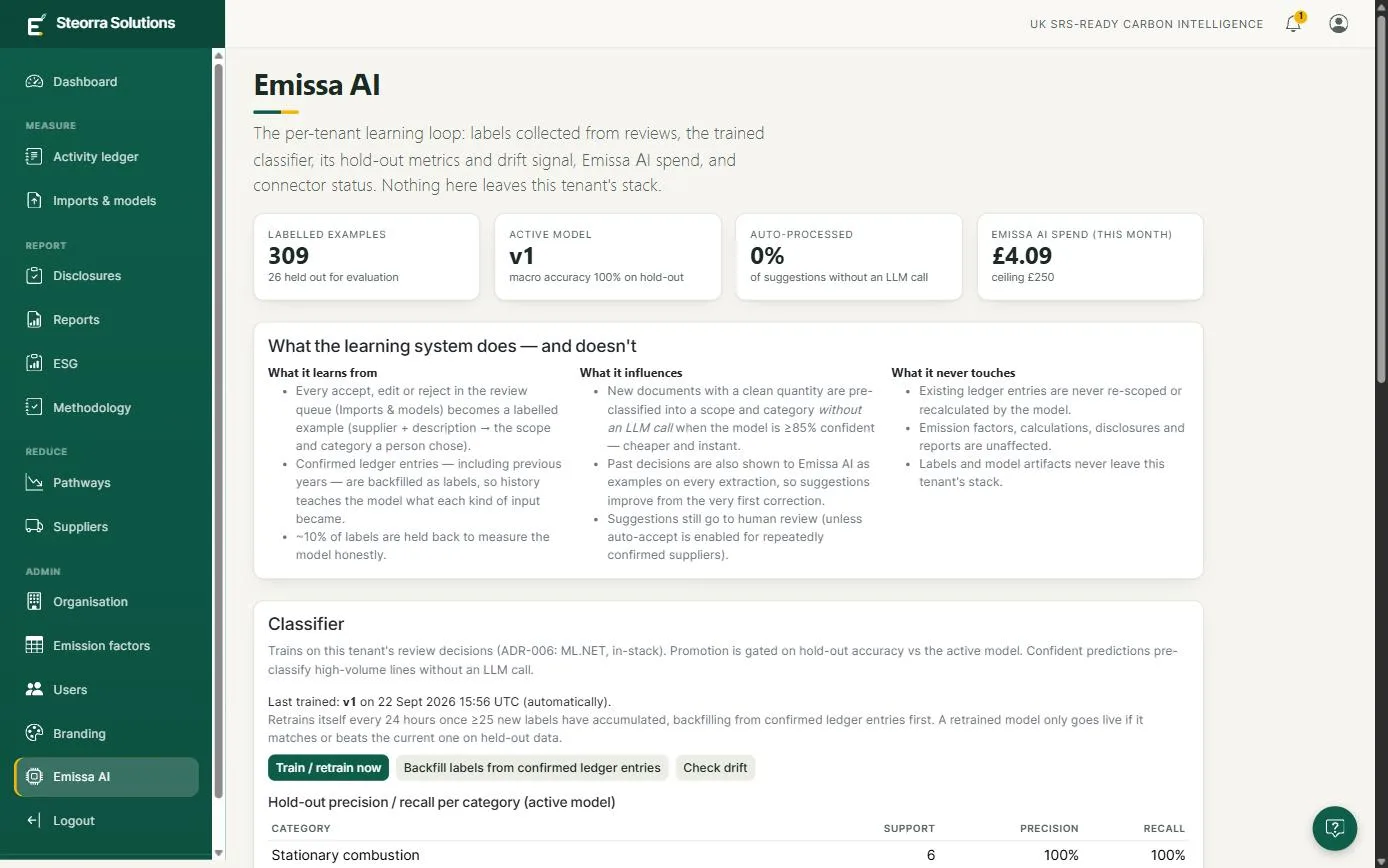Open the Activity ledger menu item
The height and width of the screenshot is (868, 1388).
coord(106,157)
